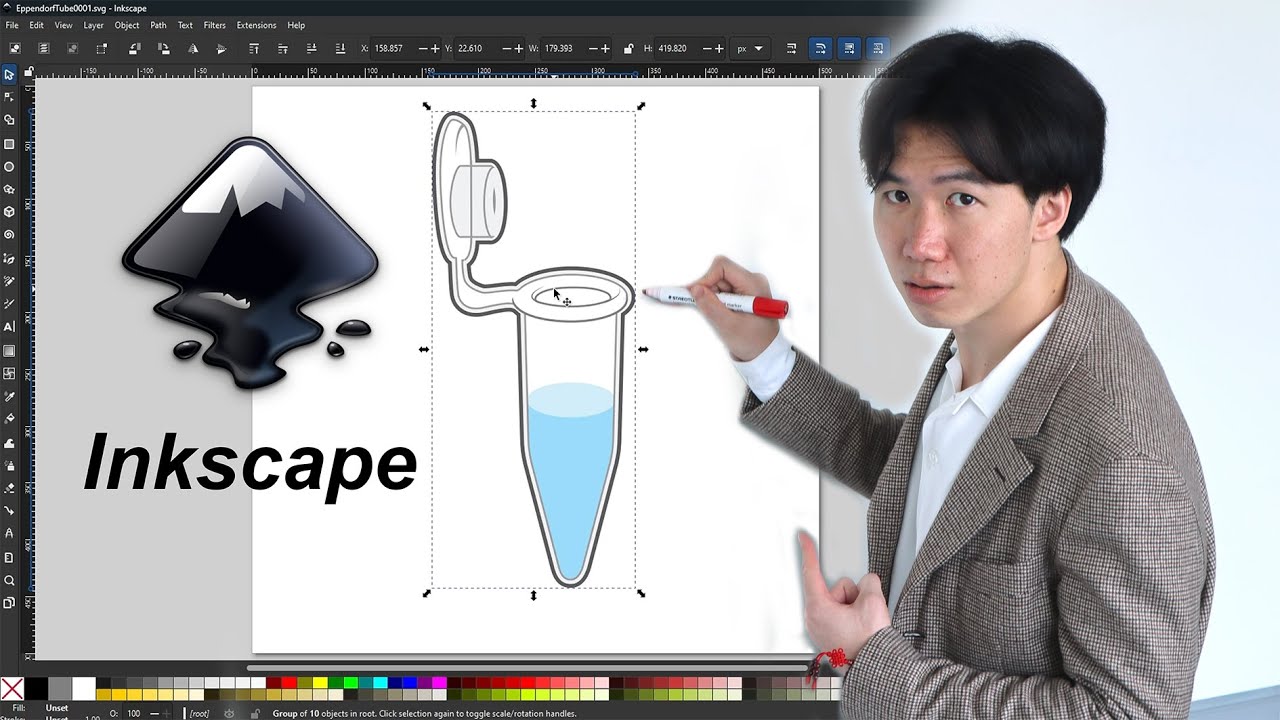The width and height of the screenshot is (1280, 720).
Task: Flip selection vertically
Action: [221, 48]
